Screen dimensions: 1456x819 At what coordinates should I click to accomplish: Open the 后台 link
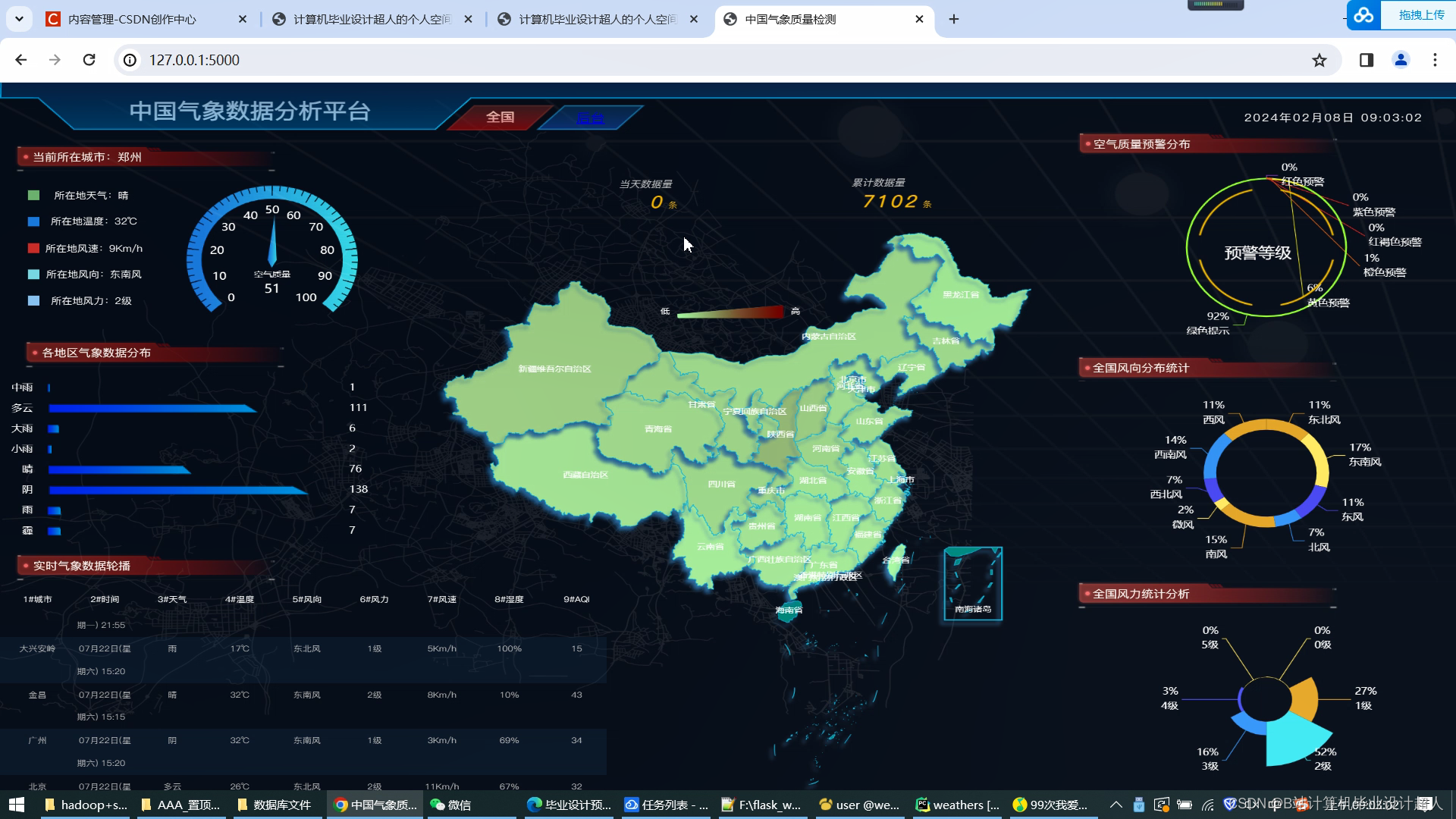tap(590, 118)
